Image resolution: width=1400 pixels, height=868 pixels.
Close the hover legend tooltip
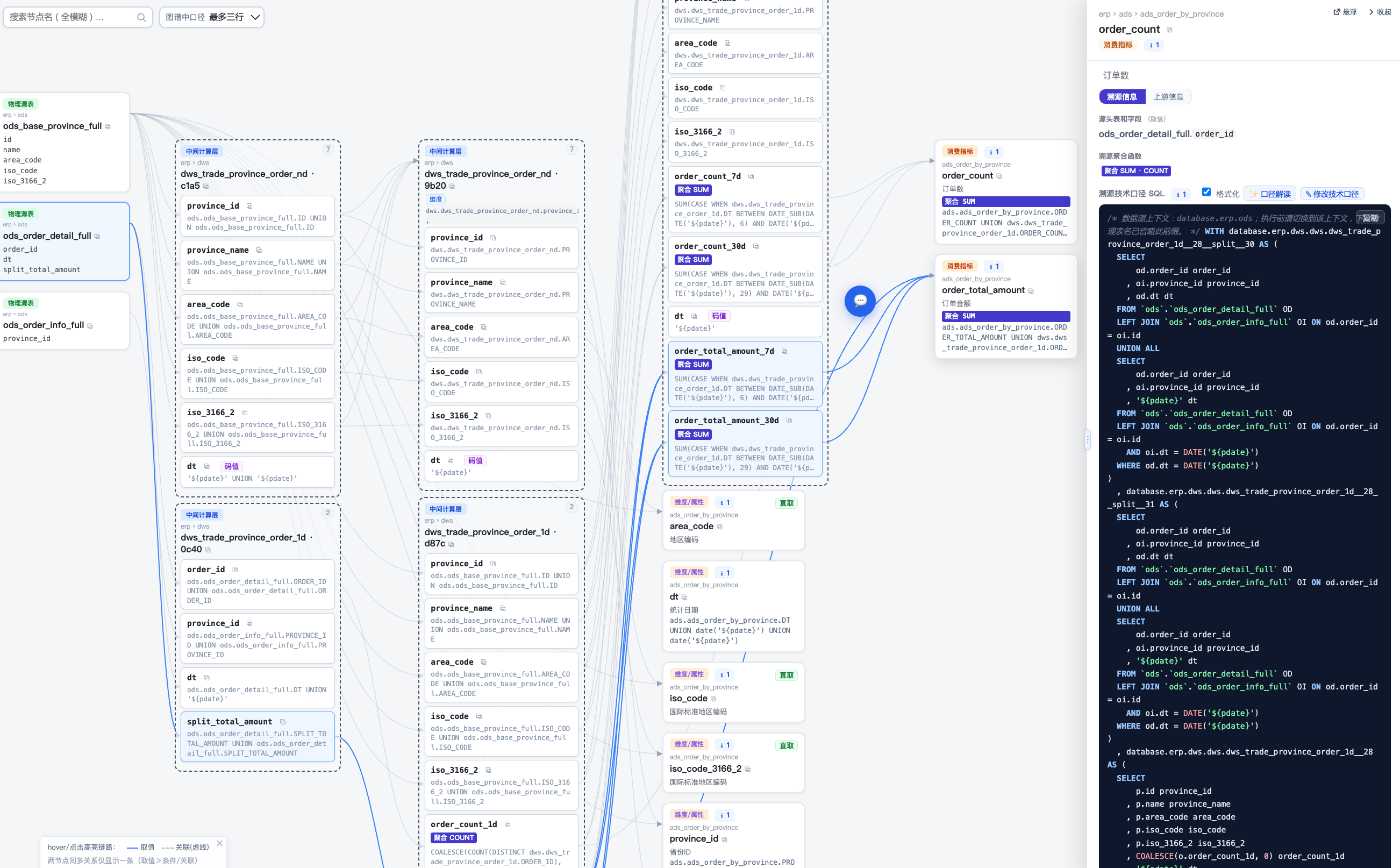(x=220, y=843)
